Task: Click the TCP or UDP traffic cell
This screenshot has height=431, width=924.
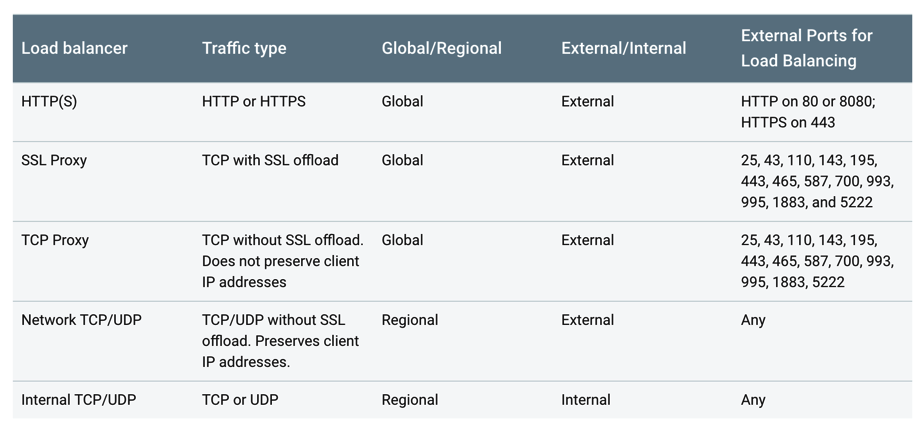Action: (x=240, y=400)
